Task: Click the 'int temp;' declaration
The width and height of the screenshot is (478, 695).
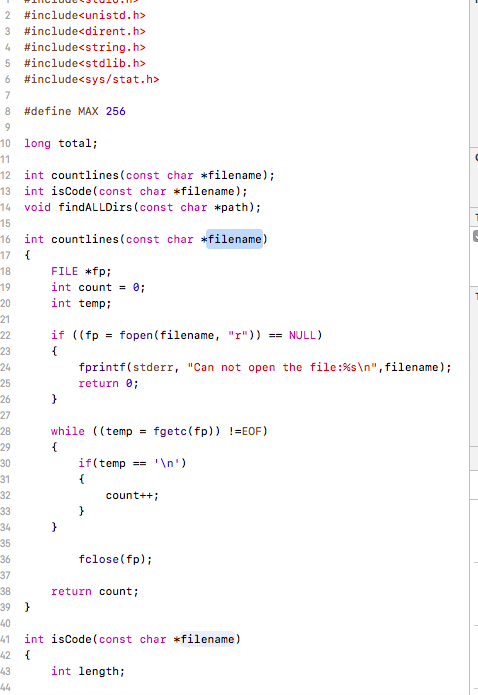Action: [81, 304]
